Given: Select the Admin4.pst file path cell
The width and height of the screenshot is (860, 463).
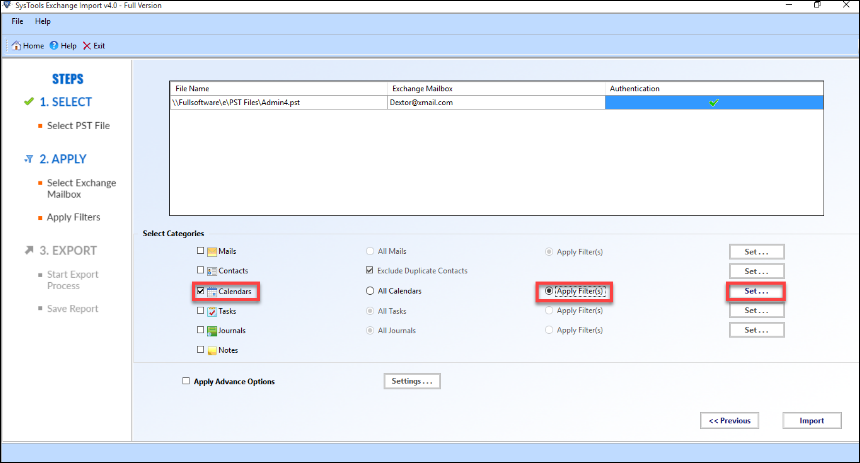Looking at the screenshot, I should (279, 103).
